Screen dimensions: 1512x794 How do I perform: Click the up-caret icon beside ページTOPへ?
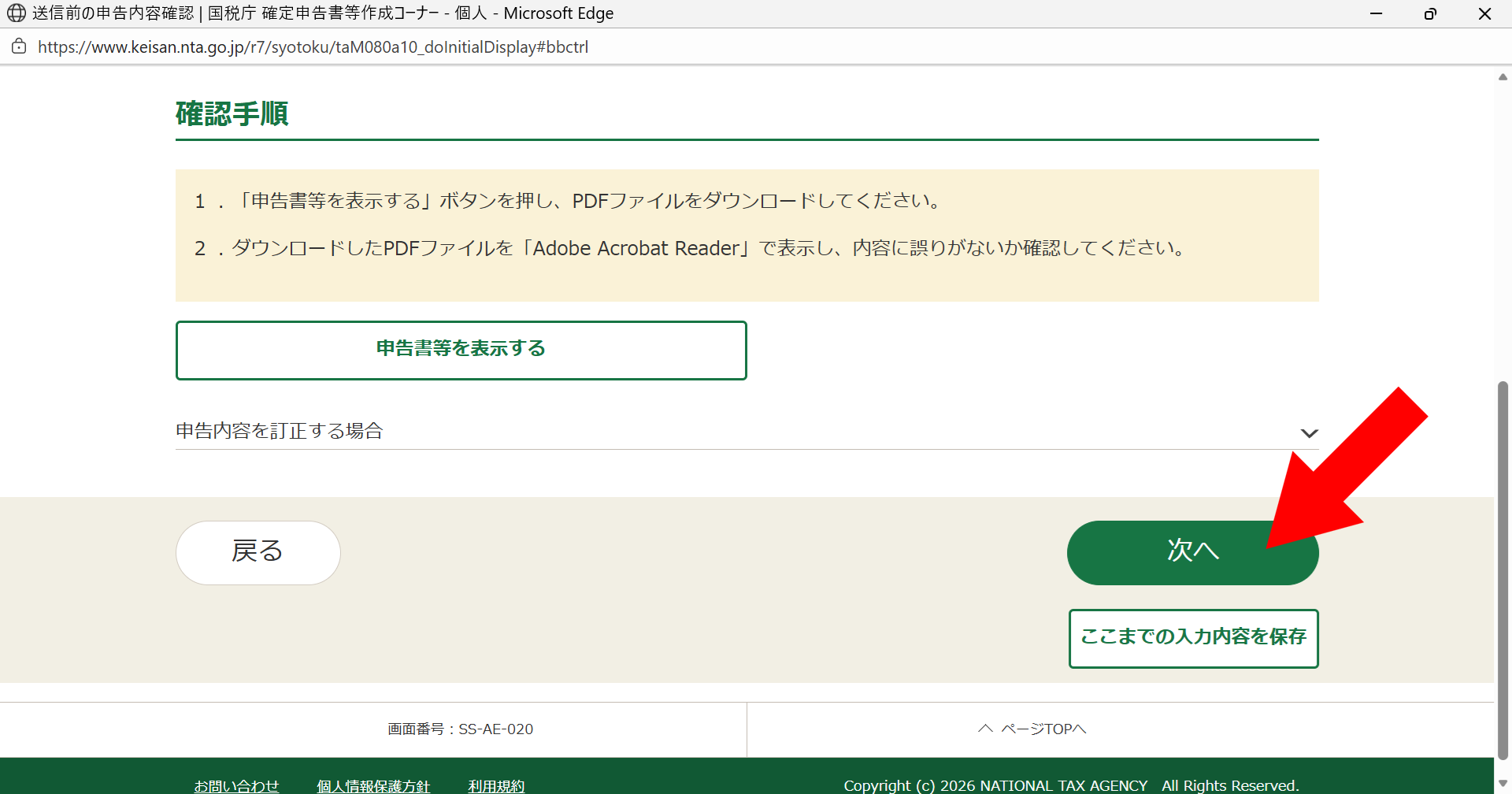coord(984,728)
